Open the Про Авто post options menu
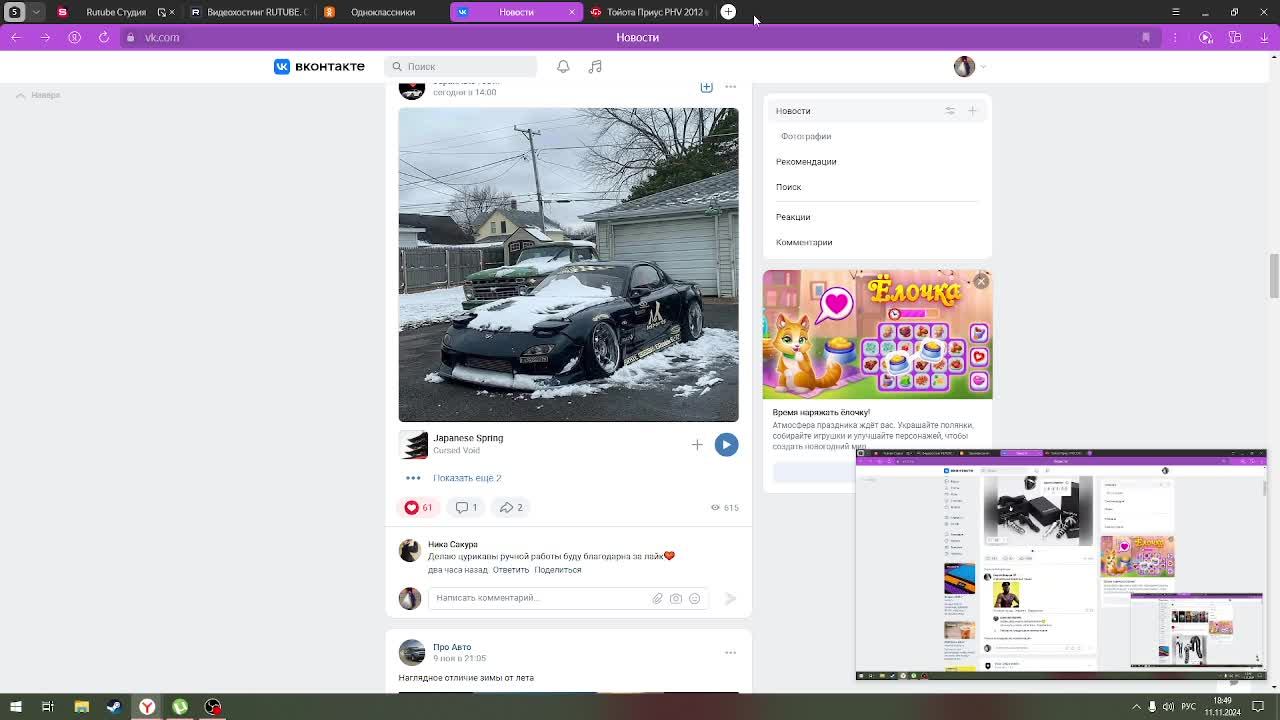The width and height of the screenshot is (1280, 720). click(730, 652)
